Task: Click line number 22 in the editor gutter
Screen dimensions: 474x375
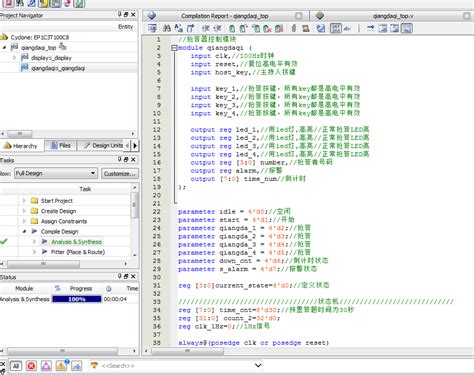Action: pos(157,212)
